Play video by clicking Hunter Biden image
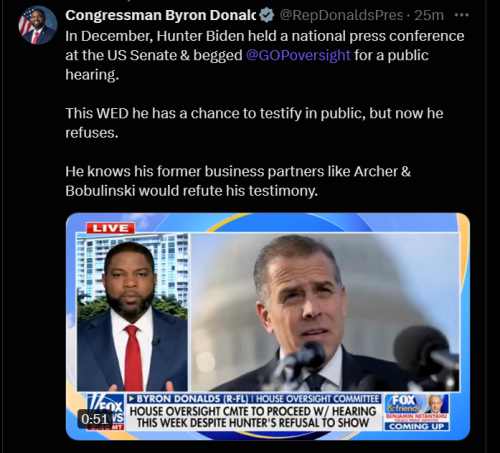 coord(325,312)
